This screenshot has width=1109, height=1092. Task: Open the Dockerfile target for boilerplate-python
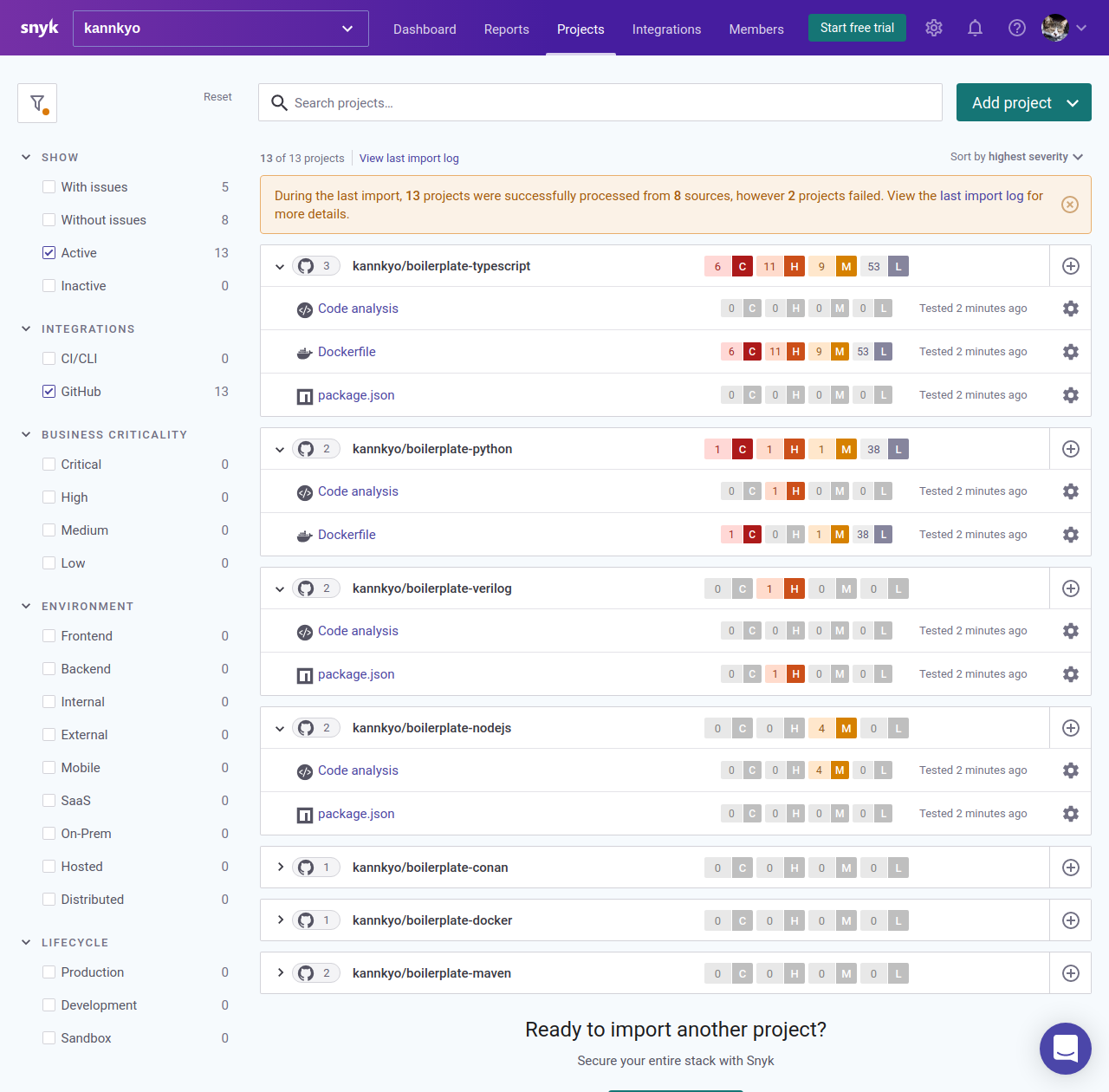tap(347, 535)
